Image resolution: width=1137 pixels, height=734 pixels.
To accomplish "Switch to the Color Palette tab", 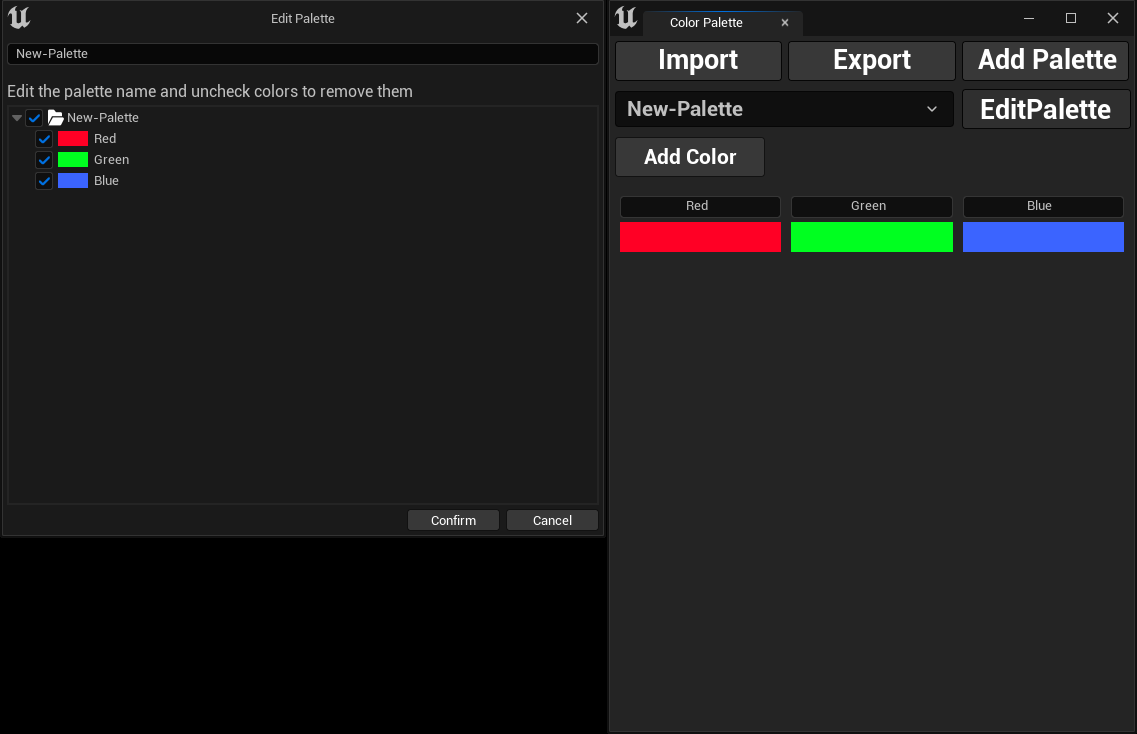I will pos(706,23).
